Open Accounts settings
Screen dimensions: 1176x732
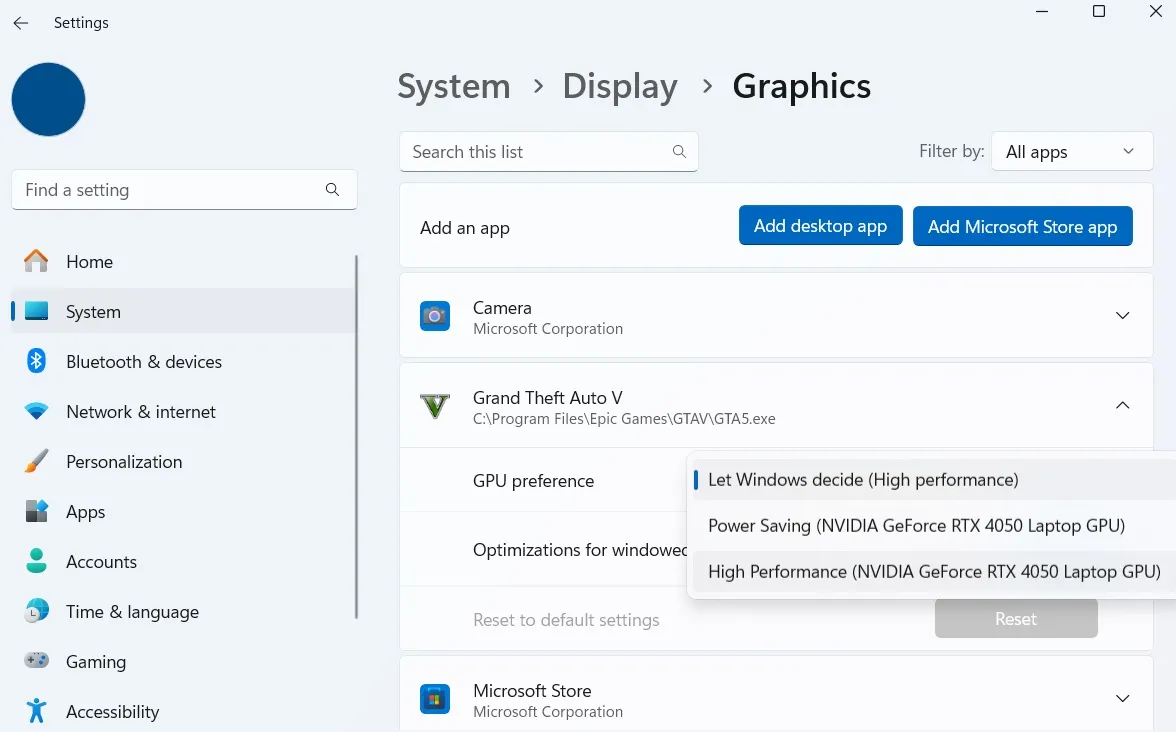tap(101, 562)
